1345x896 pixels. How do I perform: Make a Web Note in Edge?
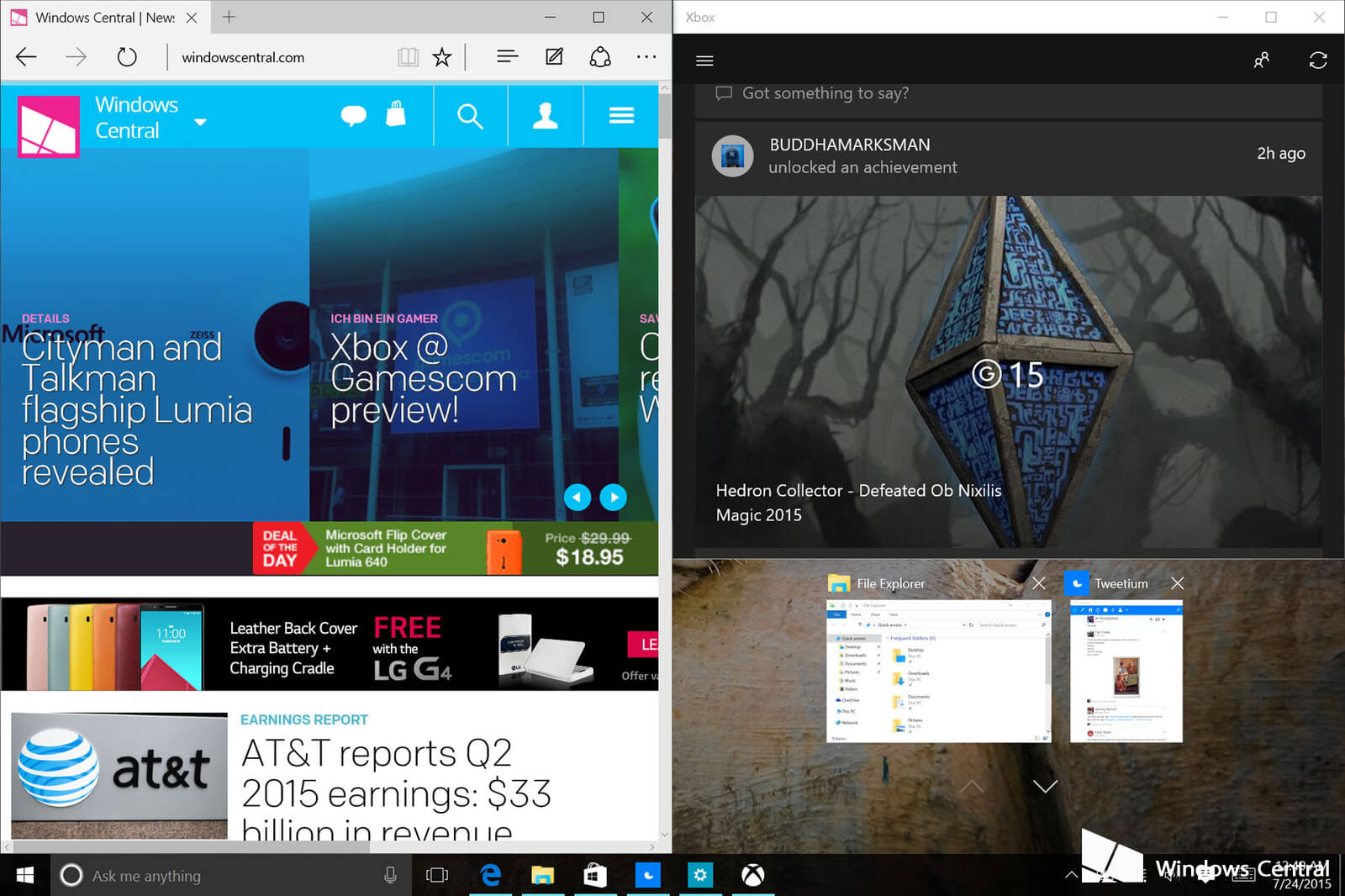click(x=554, y=57)
